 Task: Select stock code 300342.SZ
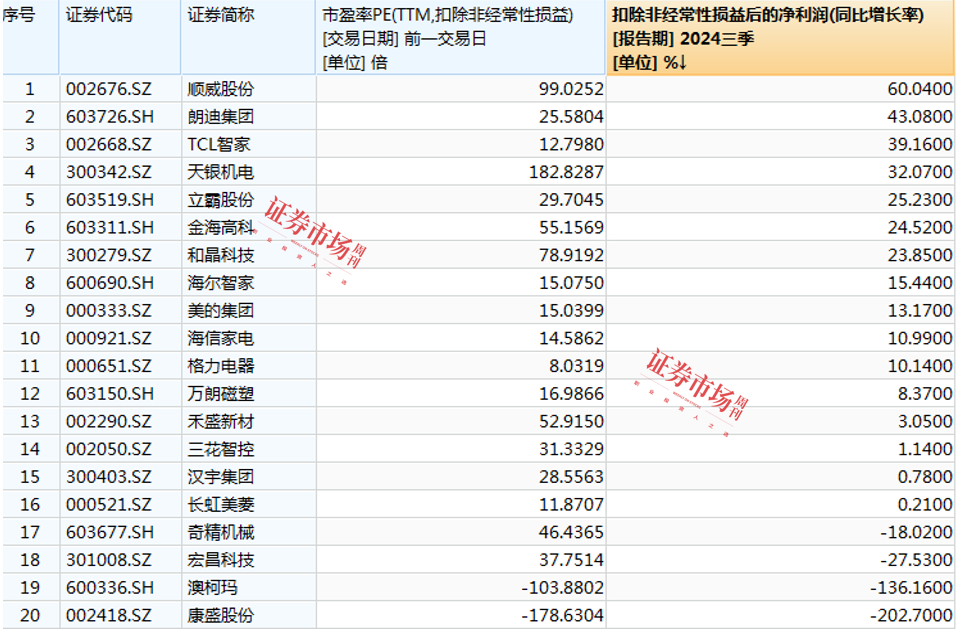click(109, 172)
